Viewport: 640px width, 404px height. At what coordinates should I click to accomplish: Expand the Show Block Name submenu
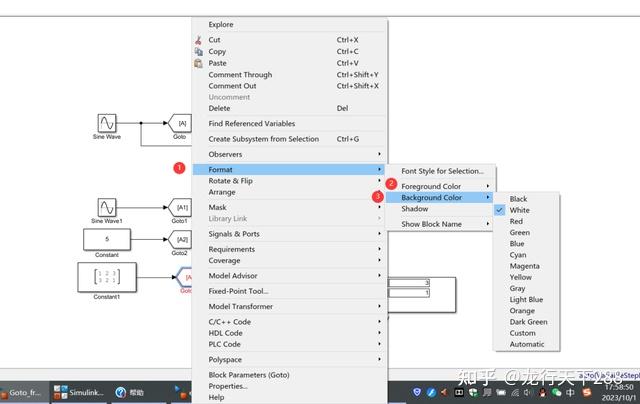[x=441, y=224]
